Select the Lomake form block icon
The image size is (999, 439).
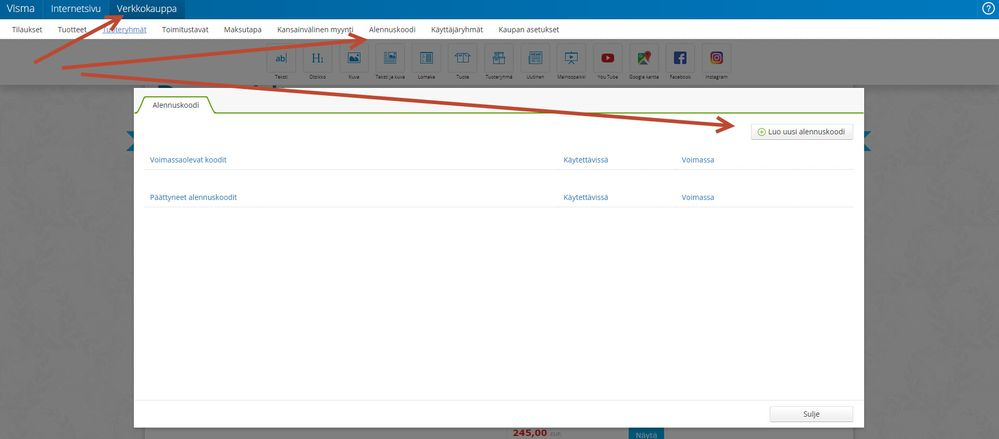click(426, 58)
